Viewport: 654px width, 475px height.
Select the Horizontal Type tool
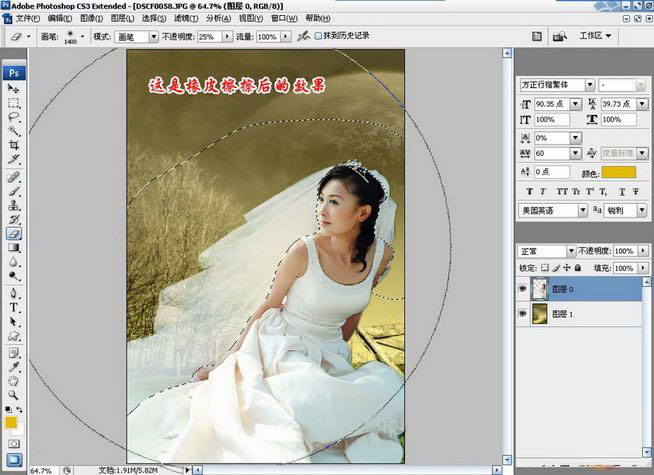tap(14, 307)
